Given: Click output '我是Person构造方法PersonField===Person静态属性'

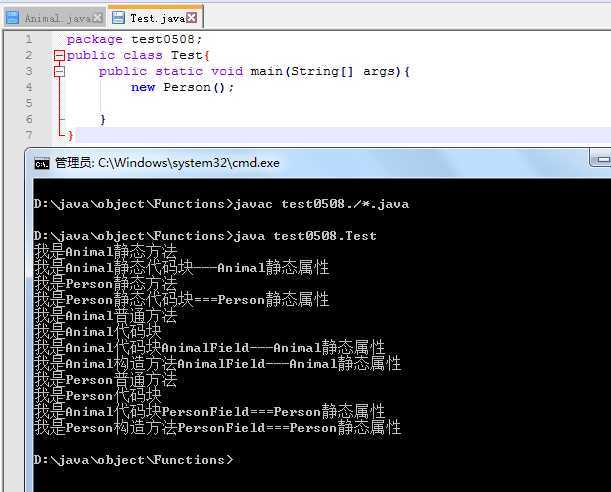Looking at the screenshot, I should click(x=217, y=428).
